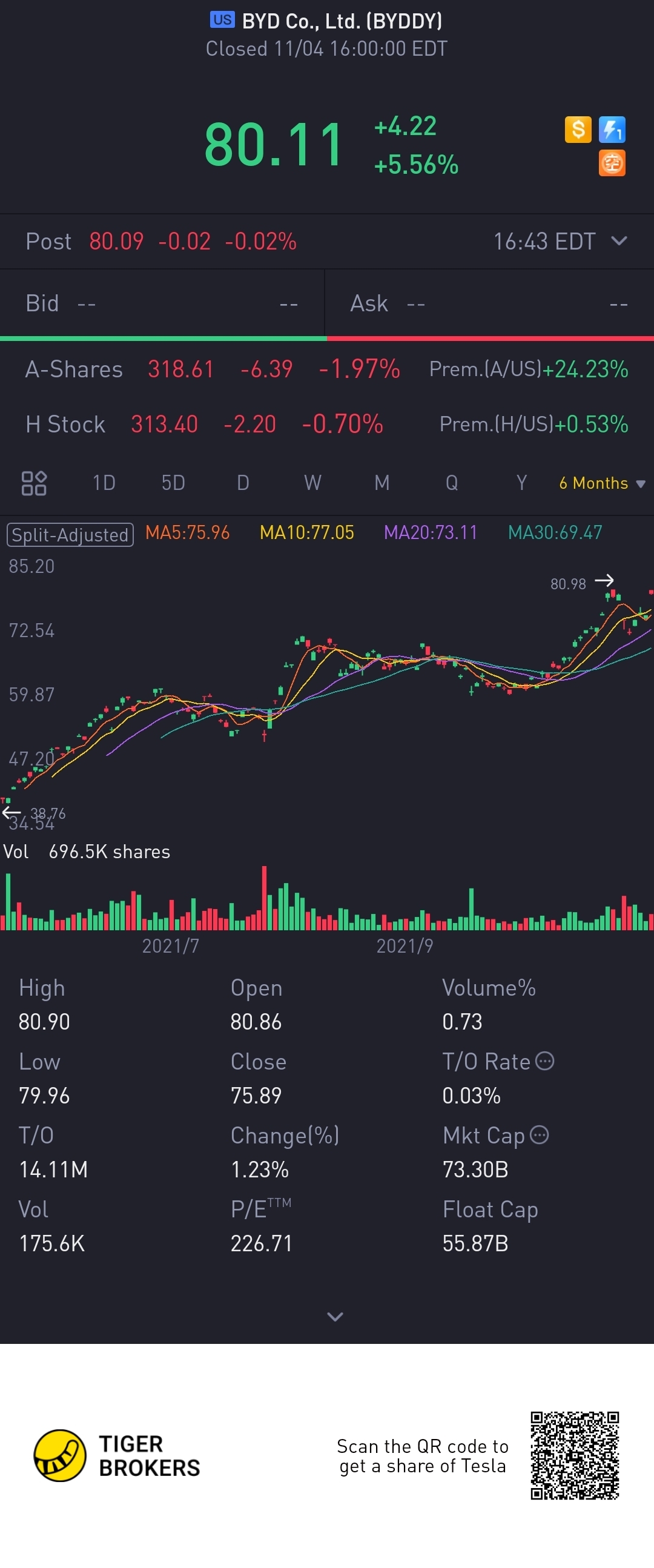The height and width of the screenshot is (1568, 654).
Task: Tap the Volume% 0.73 value
Action: pos(463,1021)
